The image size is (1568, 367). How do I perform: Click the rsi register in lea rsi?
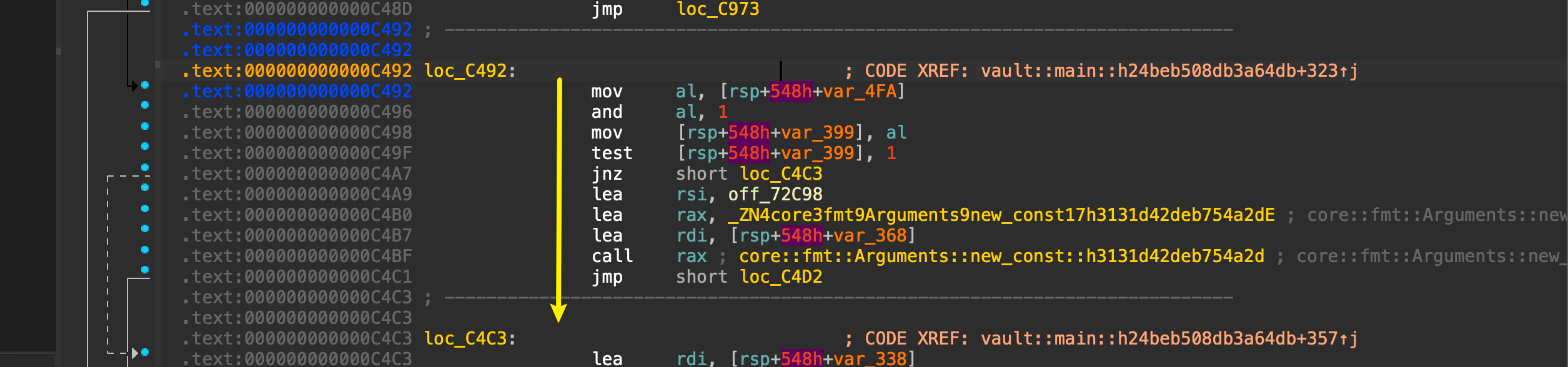point(692,194)
